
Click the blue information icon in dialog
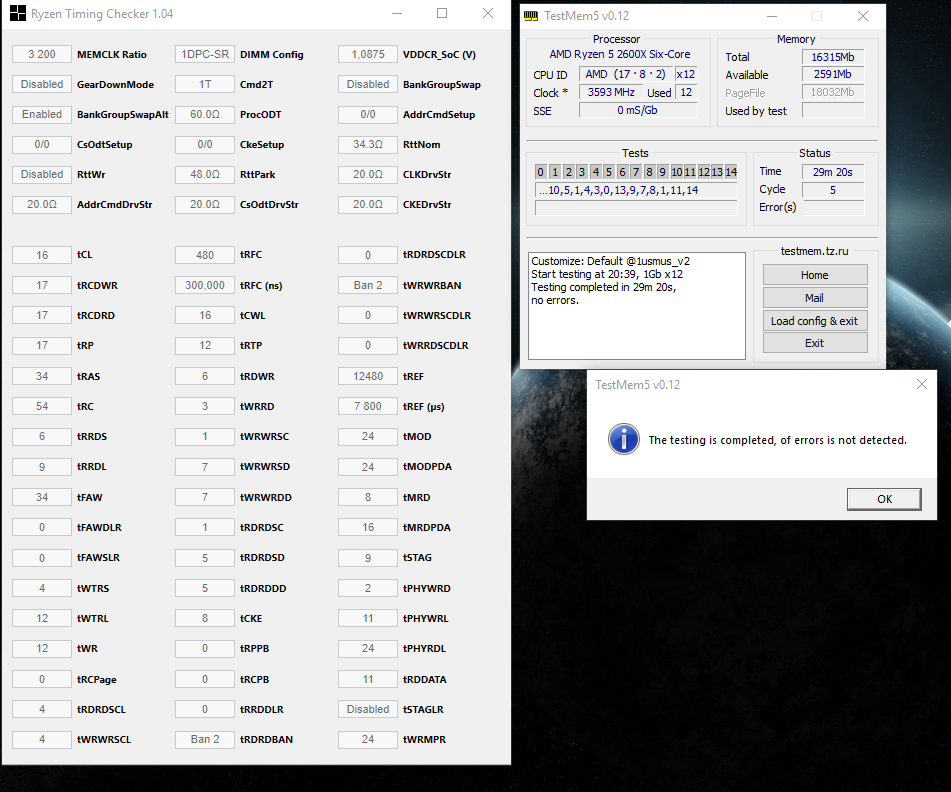tap(623, 439)
